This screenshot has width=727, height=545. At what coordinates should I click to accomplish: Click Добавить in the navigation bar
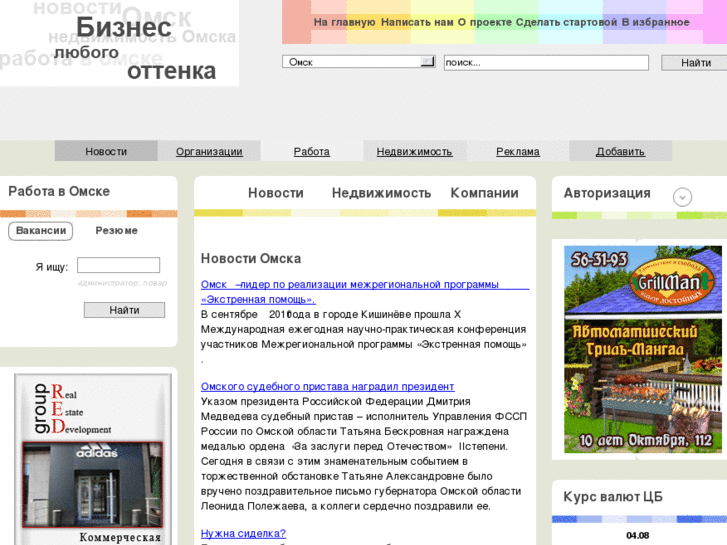click(x=620, y=151)
